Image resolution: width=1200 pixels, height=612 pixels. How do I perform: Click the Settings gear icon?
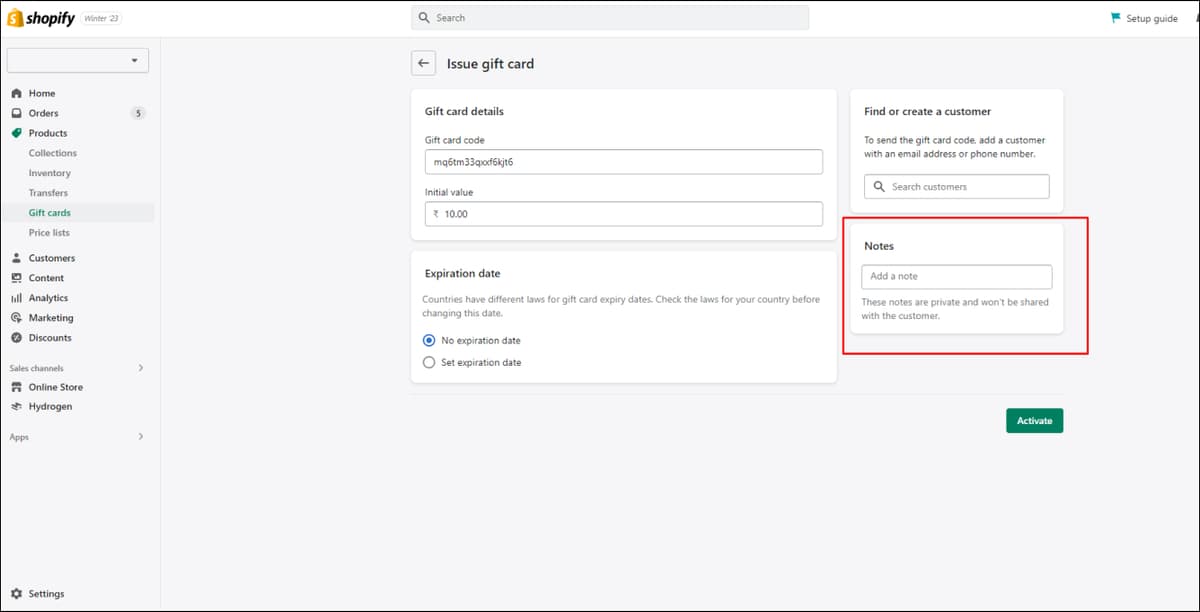[16, 593]
